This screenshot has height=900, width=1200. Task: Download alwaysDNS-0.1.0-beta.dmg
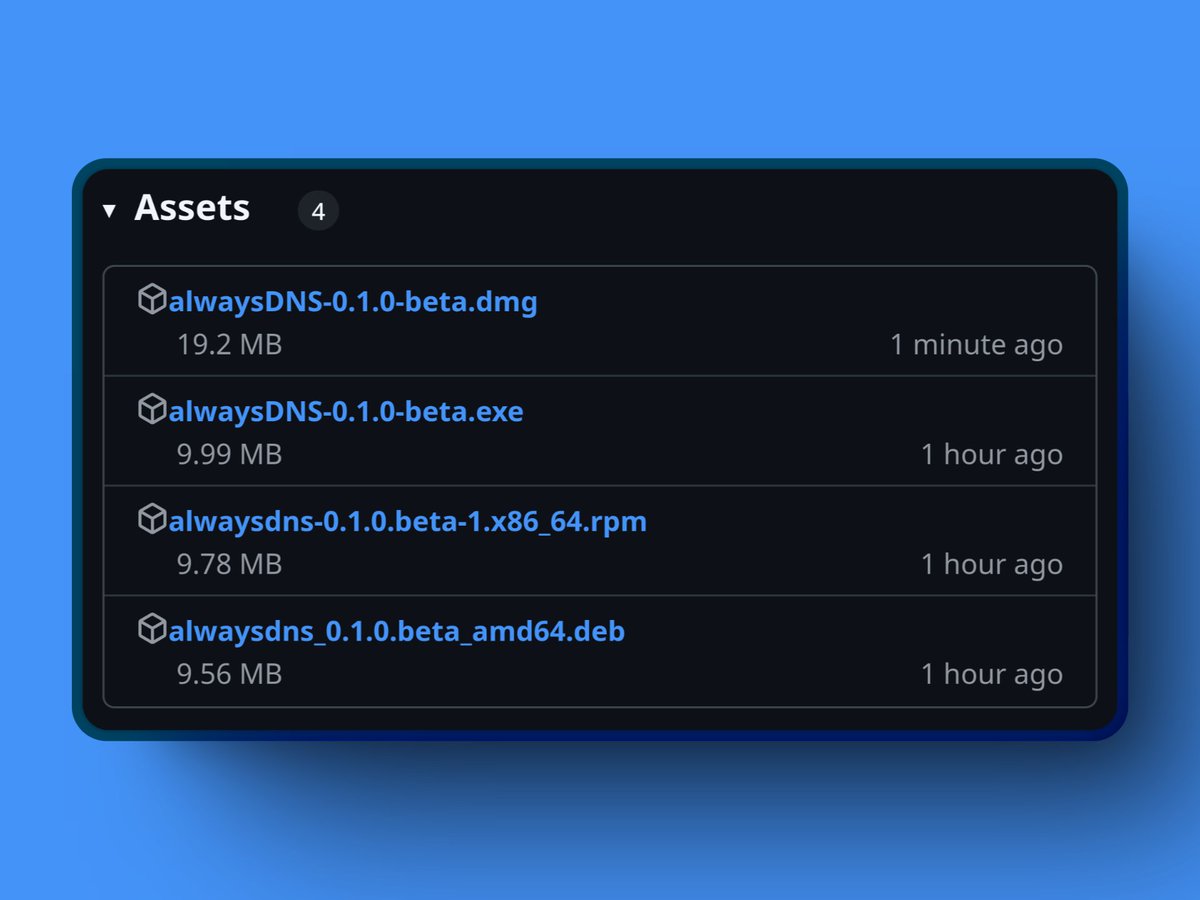353,301
